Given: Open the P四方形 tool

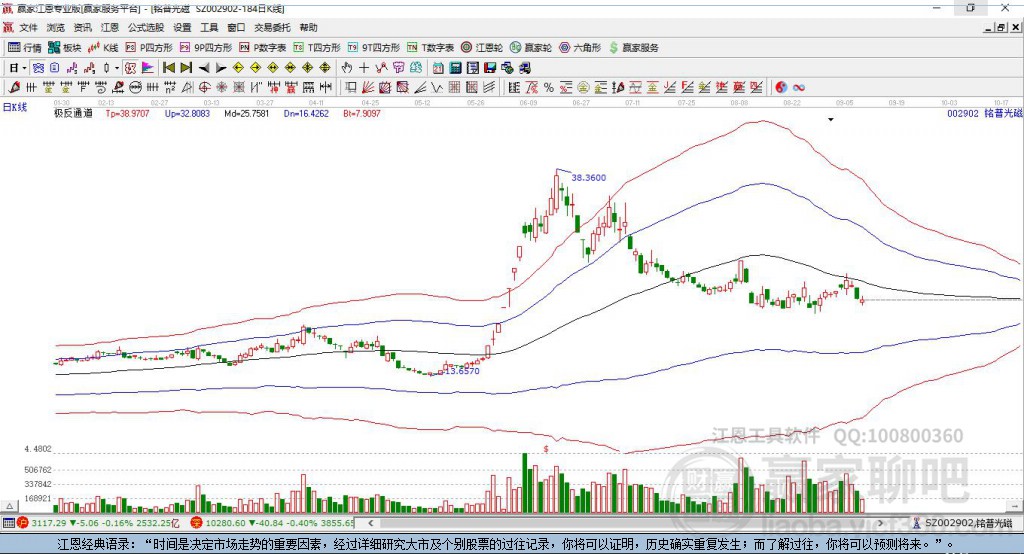Looking at the screenshot, I should (x=149, y=48).
